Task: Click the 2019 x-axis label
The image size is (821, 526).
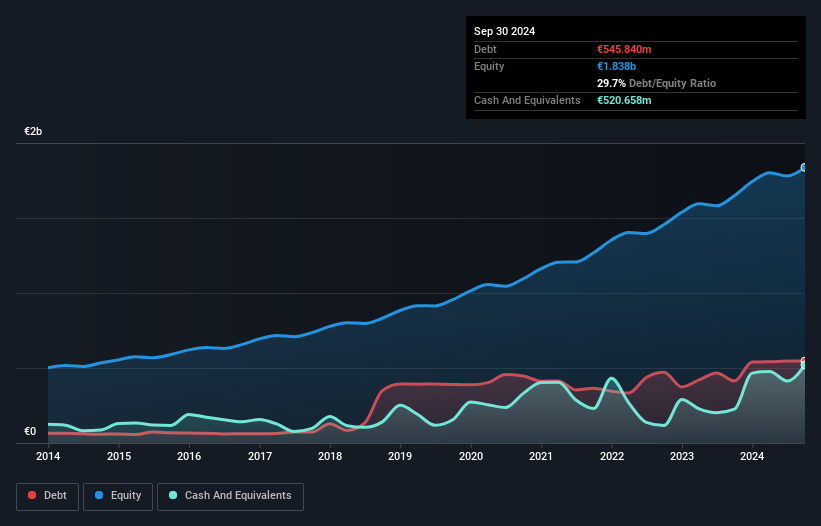Action: [400, 456]
